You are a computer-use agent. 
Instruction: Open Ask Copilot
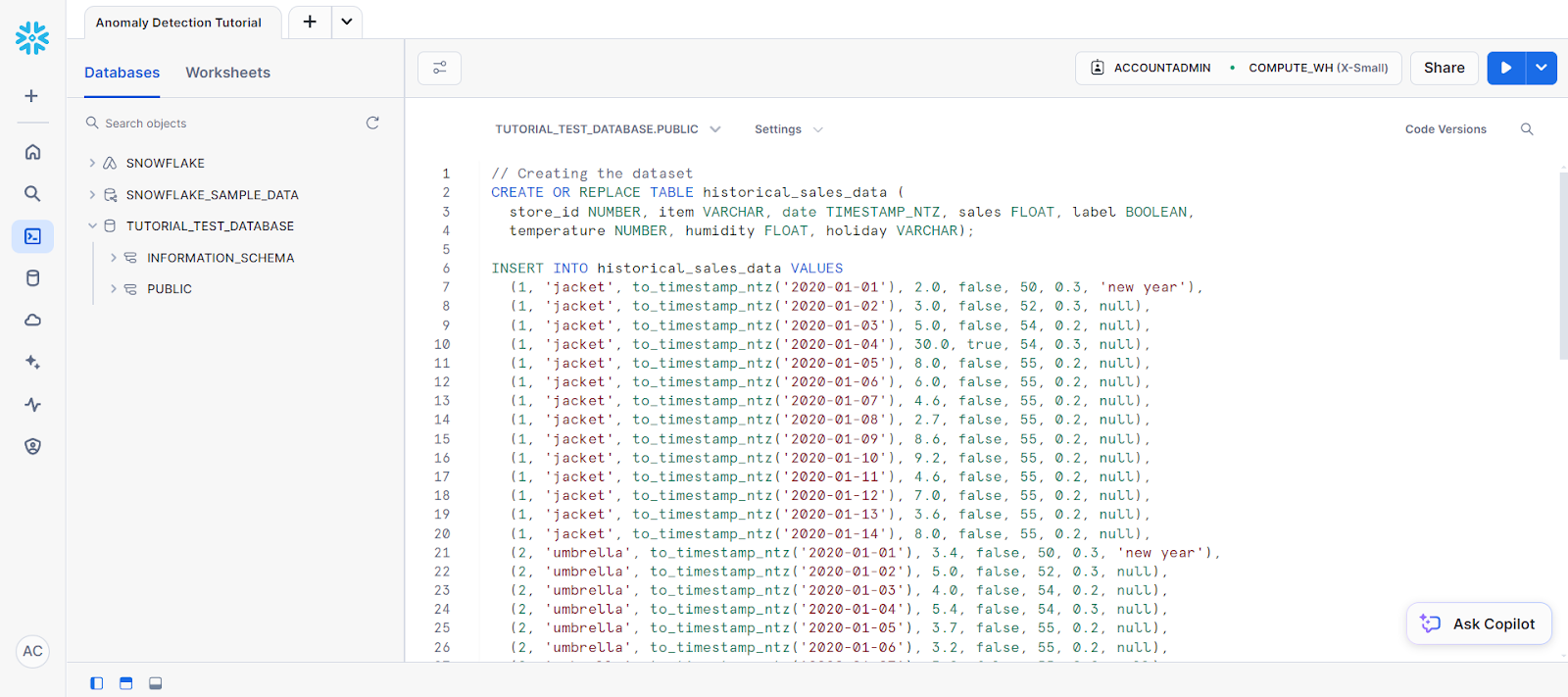point(1480,623)
